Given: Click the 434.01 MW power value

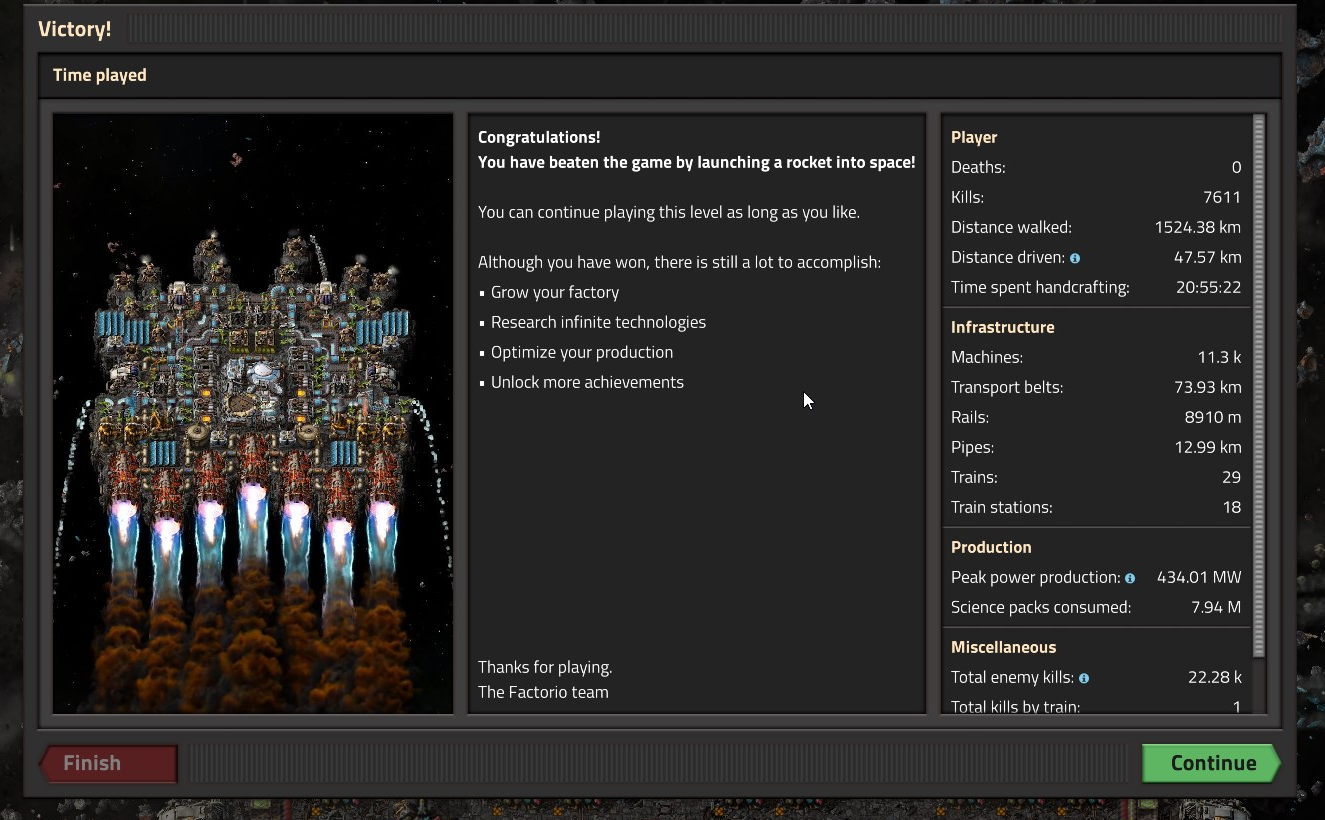Looking at the screenshot, I should point(1199,577).
